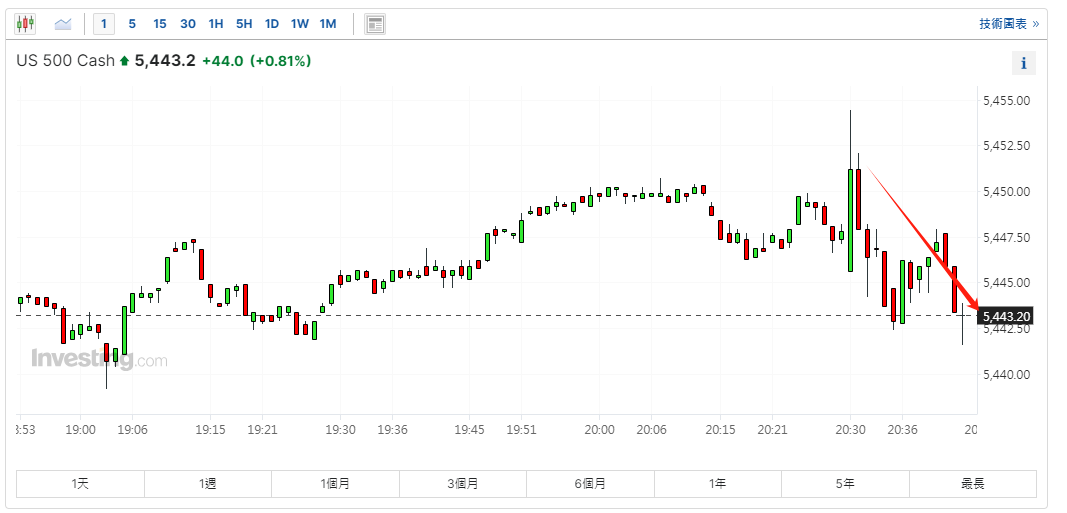Select the candlestick chart type icon
Screen dimensions: 1067x513
pos(25,23)
